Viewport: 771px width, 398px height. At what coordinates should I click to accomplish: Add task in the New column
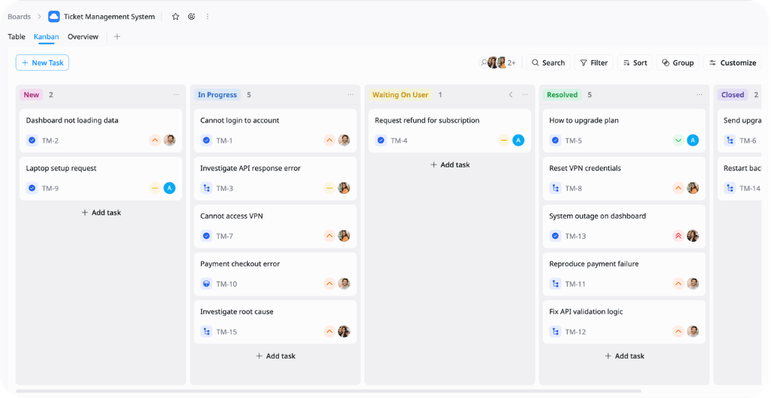pyautogui.click(x=101, y=213)
